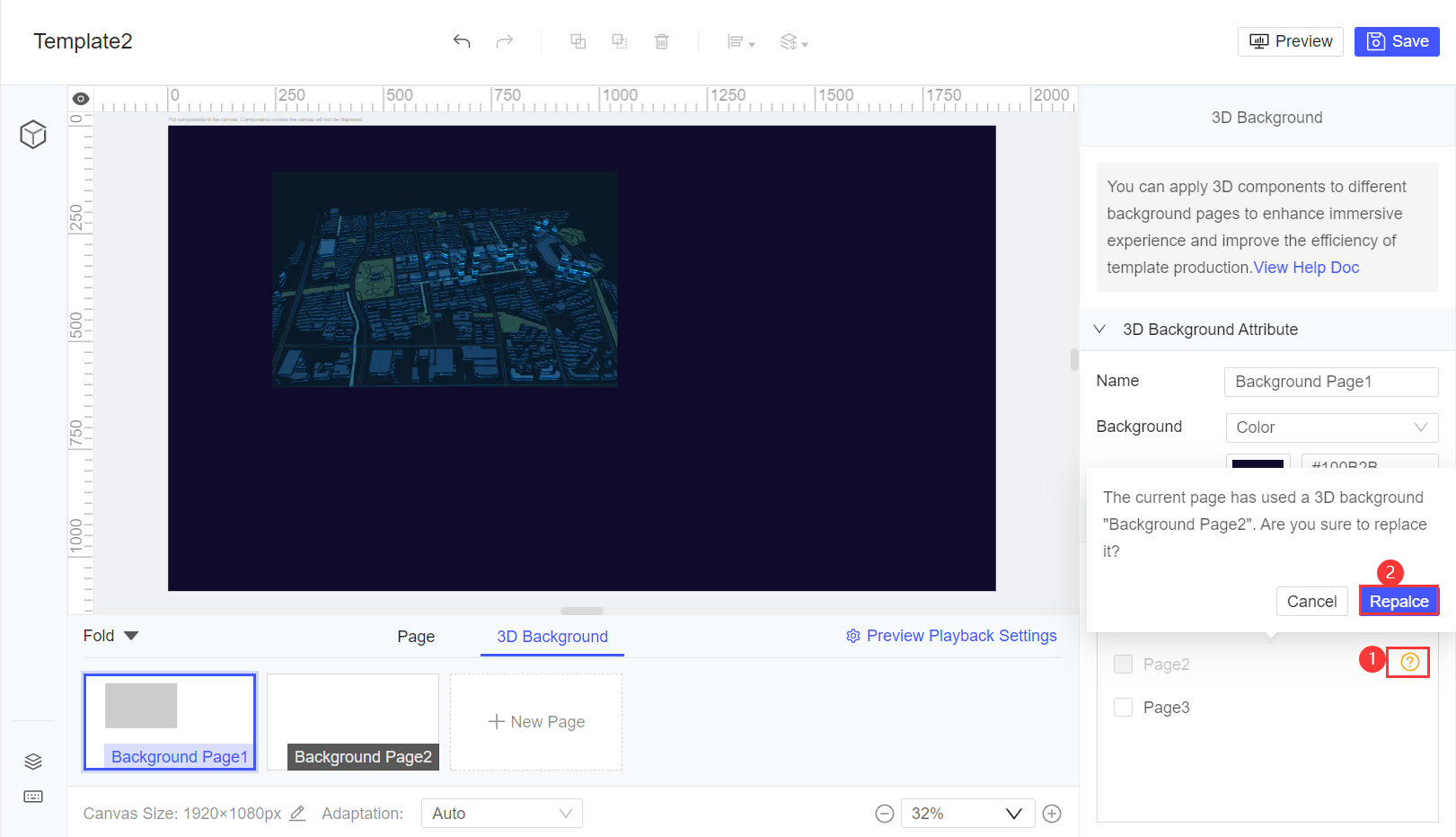The image size is (1456, 837).
Task: Check the Page2 checkbox
Action: click(x=1123, y=664)
